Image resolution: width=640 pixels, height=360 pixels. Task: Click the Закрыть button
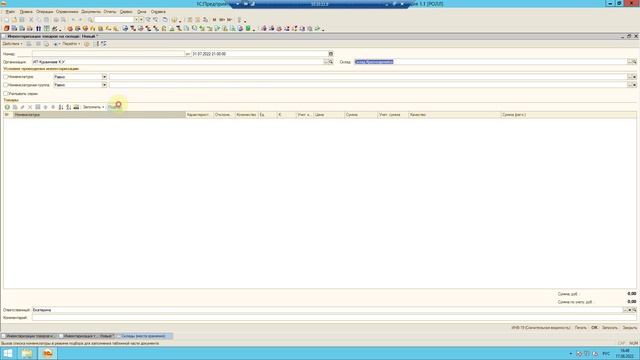(629, 327)
